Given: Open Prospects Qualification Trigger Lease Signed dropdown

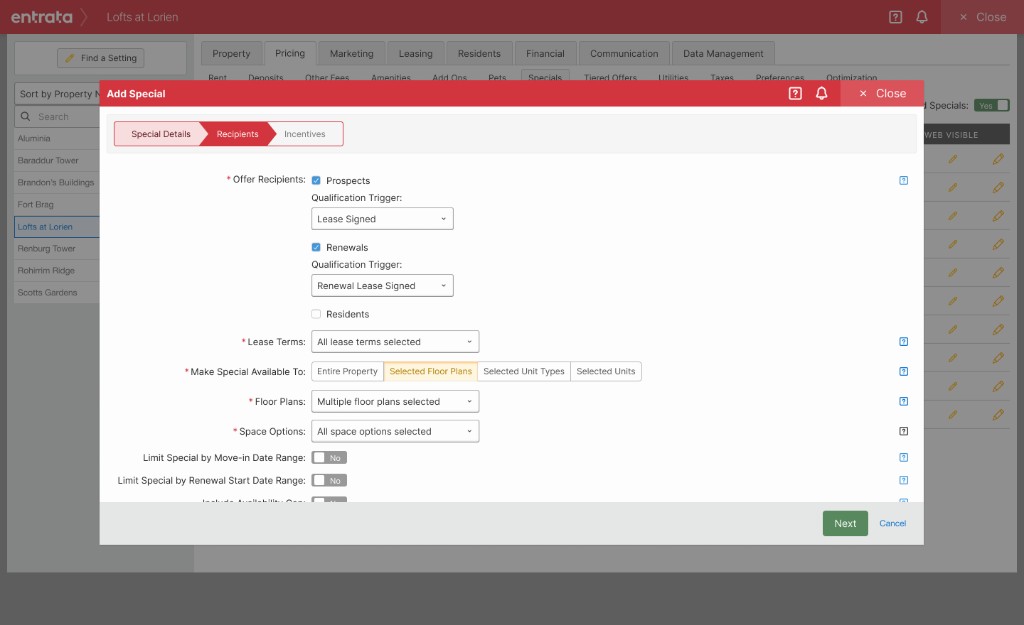Looking at the screenshot, I should [382, 219].
